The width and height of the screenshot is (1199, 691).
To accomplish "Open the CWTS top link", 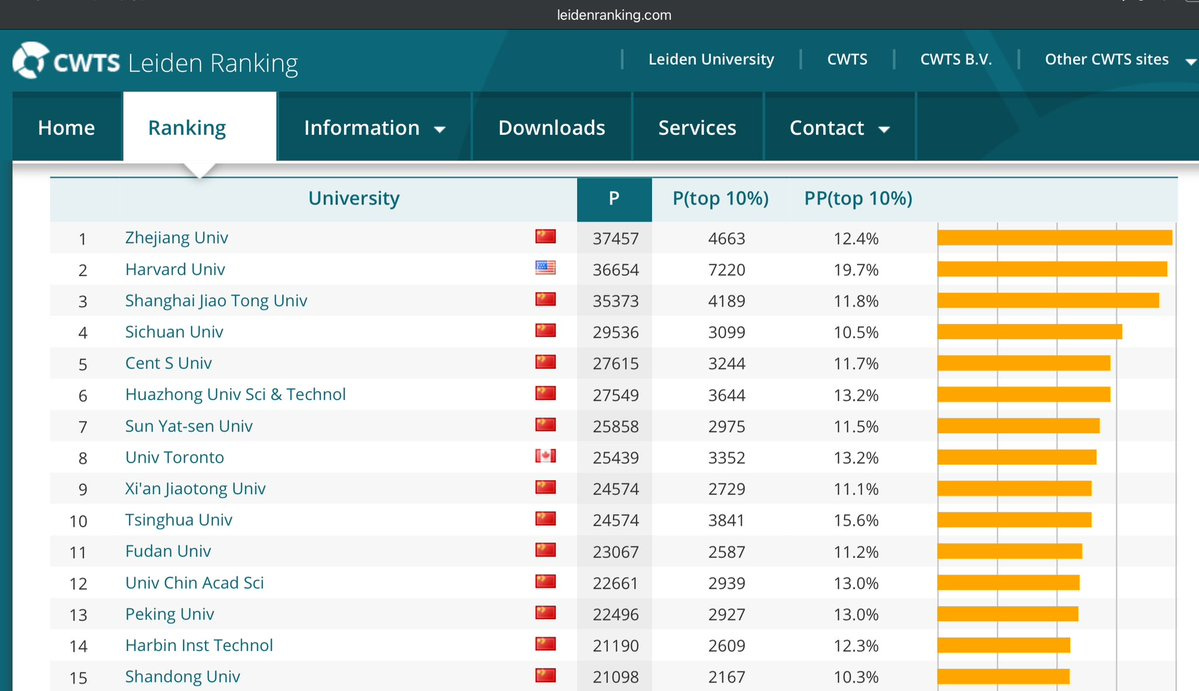I will [x=847, y=59].
